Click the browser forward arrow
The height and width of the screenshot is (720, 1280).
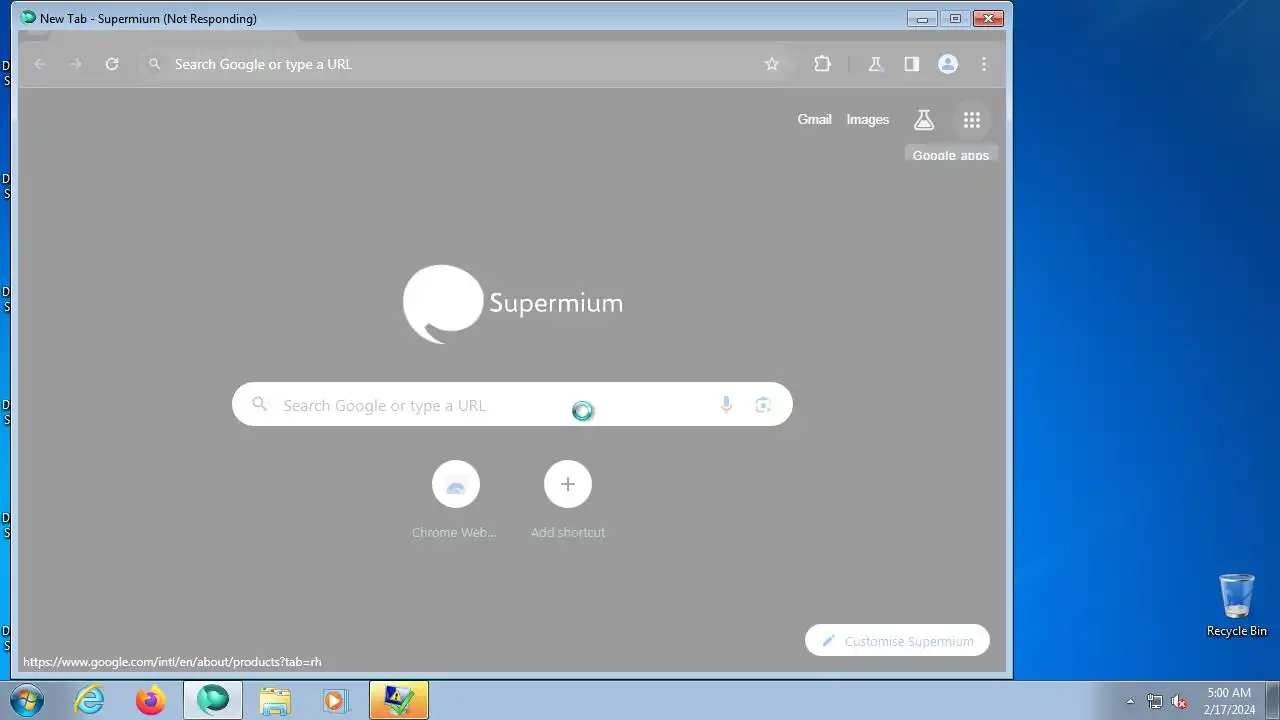pos(75,64)
